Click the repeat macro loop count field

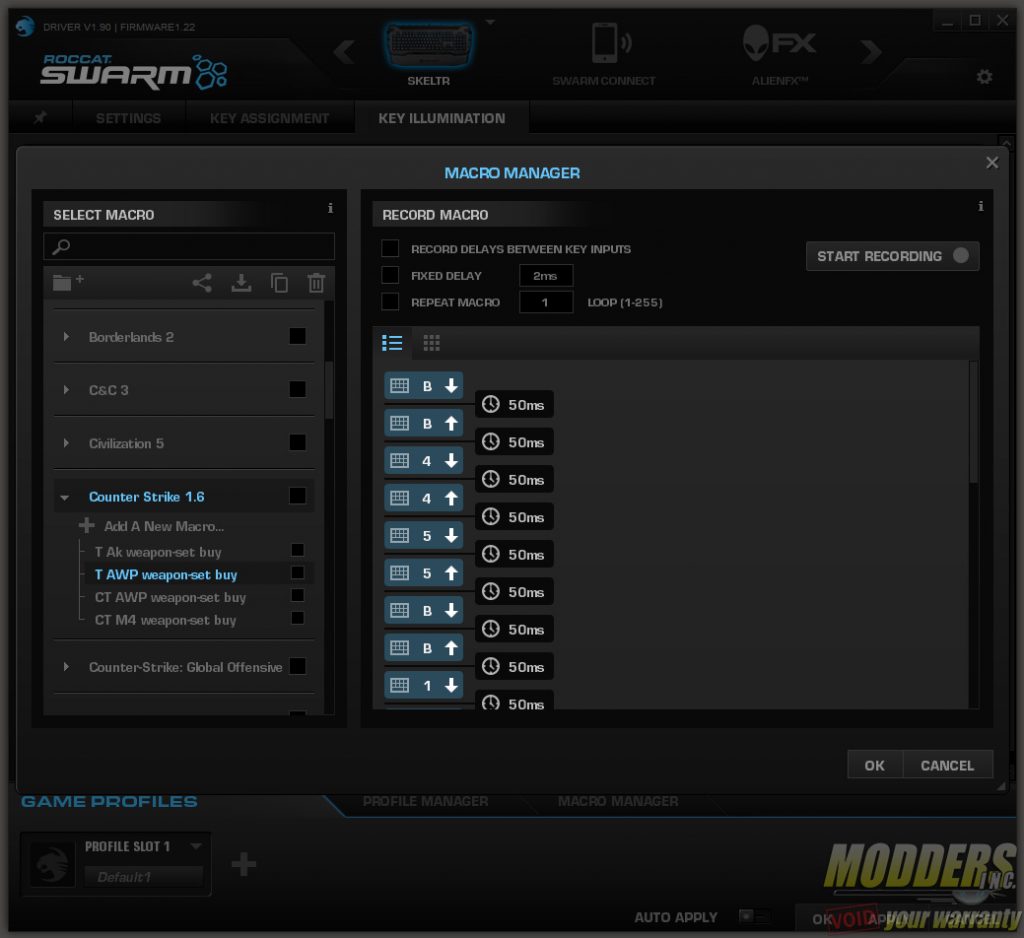tap(546, 302)
